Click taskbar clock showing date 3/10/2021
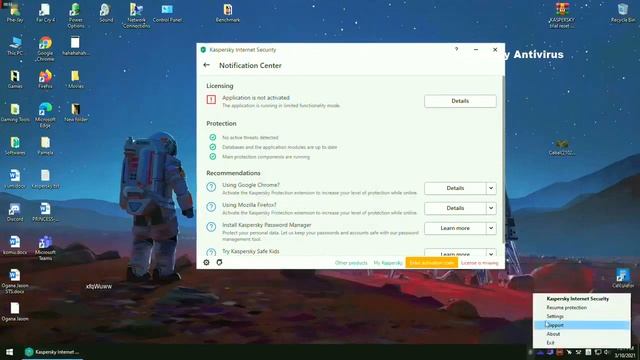The width and height of the screenshot is (640, 360). [x=624, y=353]
